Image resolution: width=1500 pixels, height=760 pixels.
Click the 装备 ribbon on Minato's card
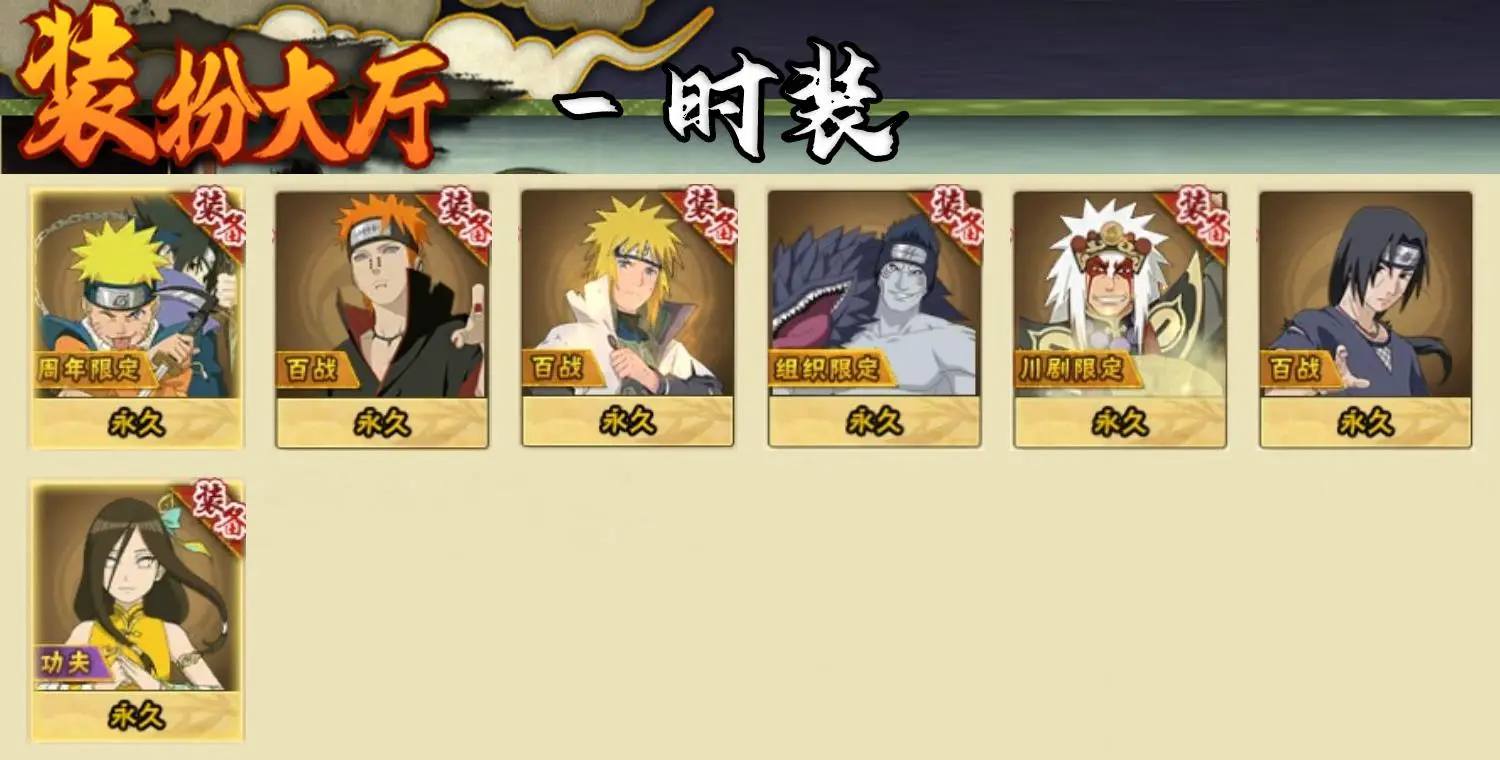pyautogui.click(x=706, y=217)
